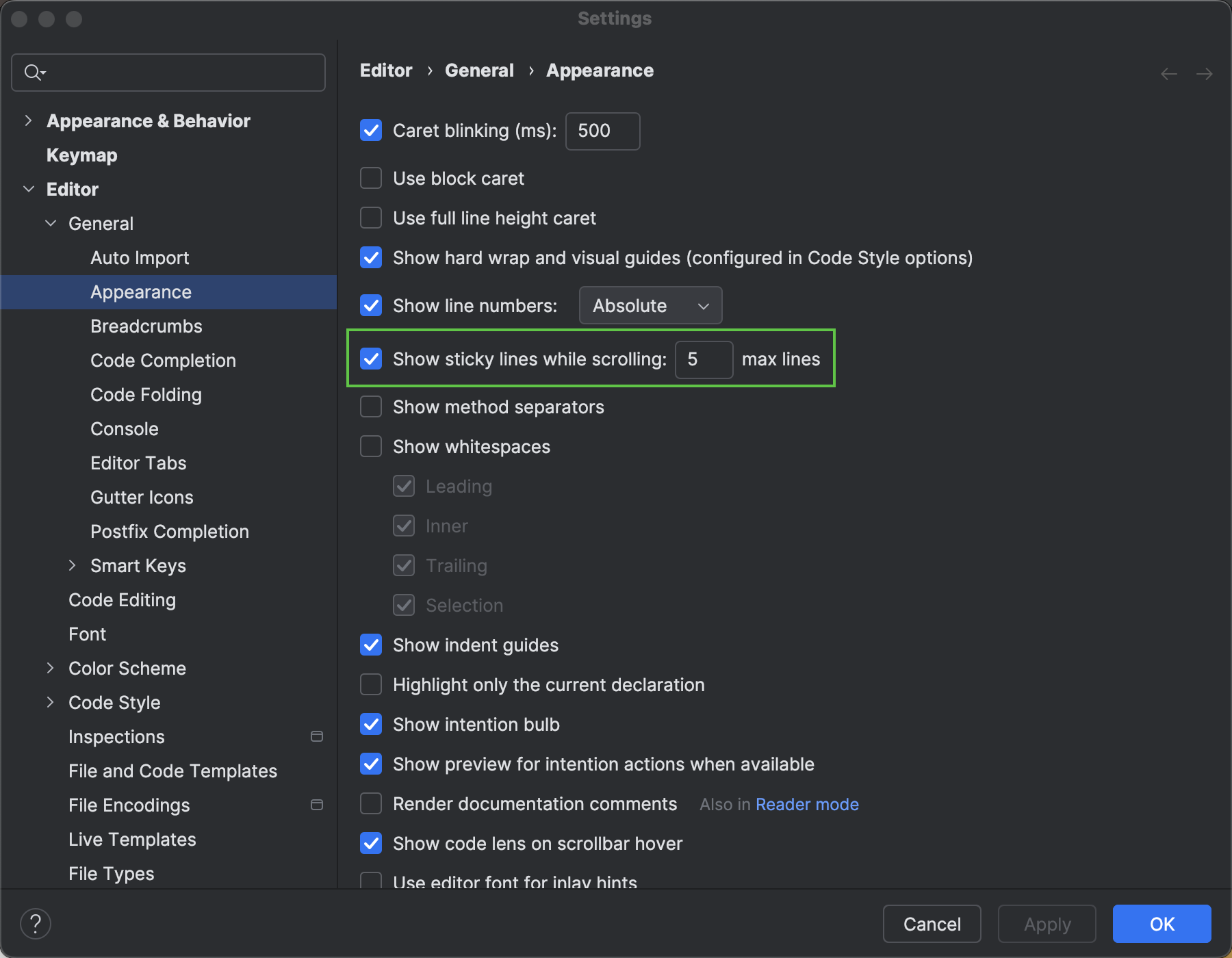Click the sticky lines max lines field
Image resolution: width=1232 pixels, height=958 pixels.
pos(704,359)
